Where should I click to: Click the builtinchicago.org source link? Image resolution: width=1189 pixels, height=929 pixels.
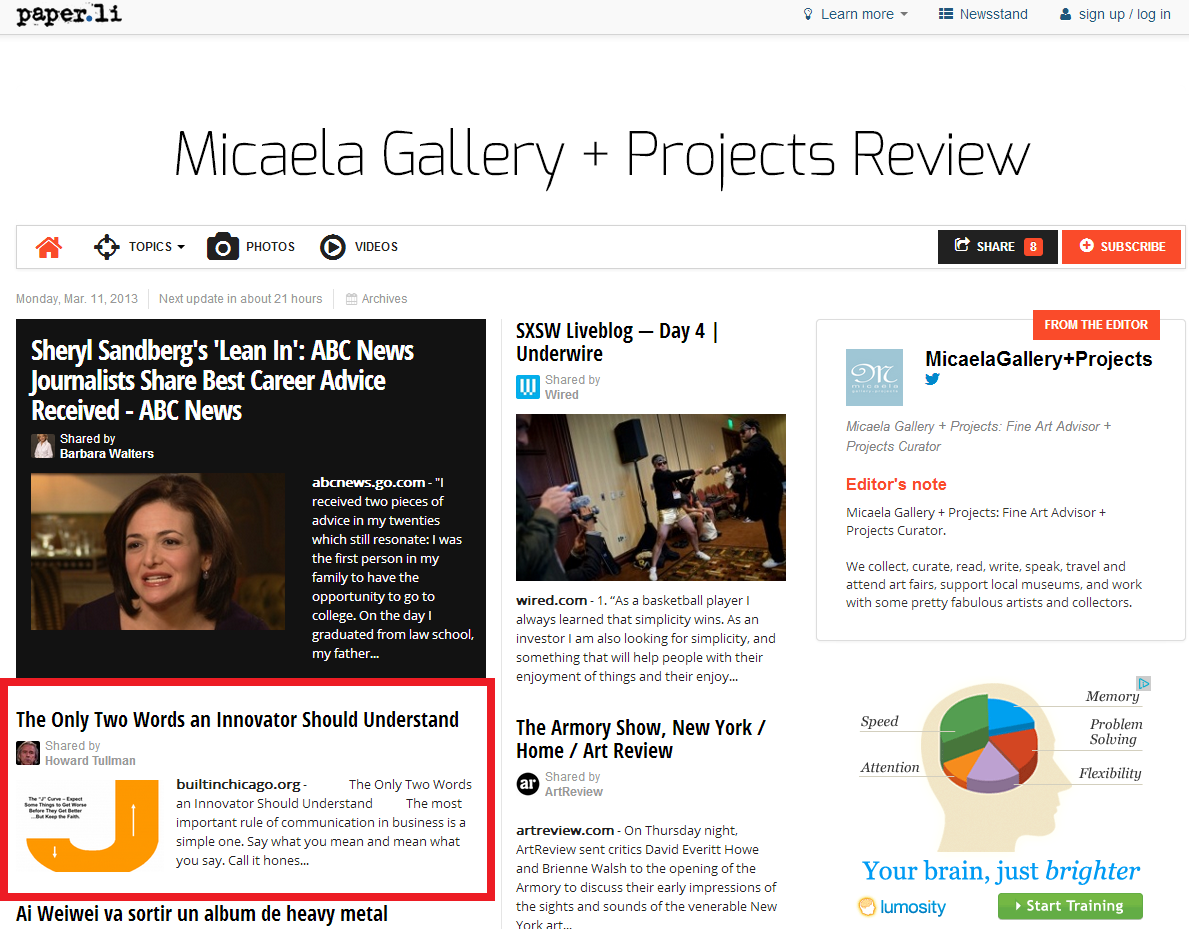[238, 784]
